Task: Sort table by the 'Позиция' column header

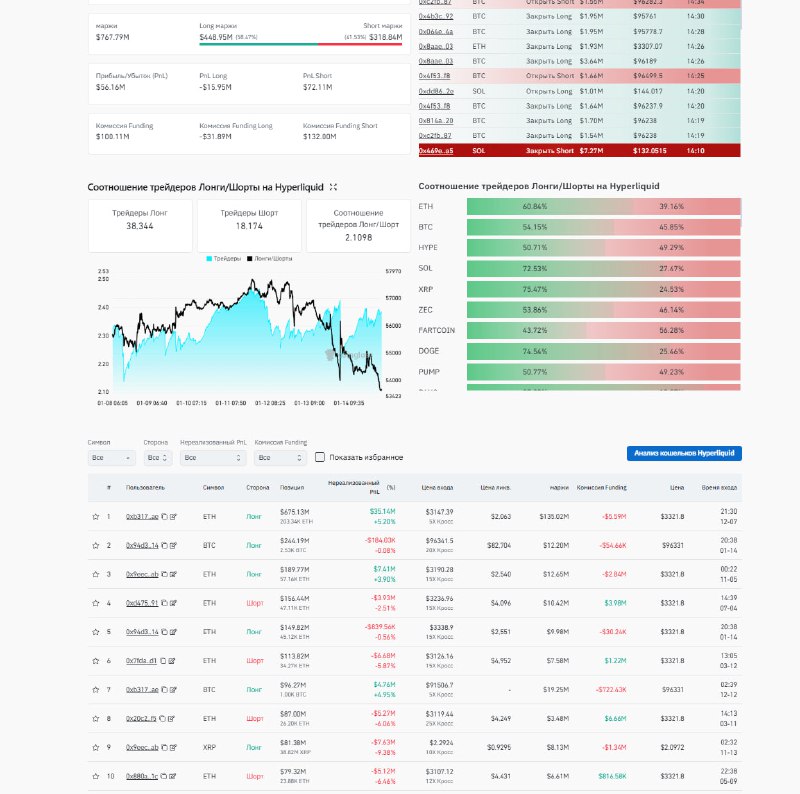Action: [292, 488]
